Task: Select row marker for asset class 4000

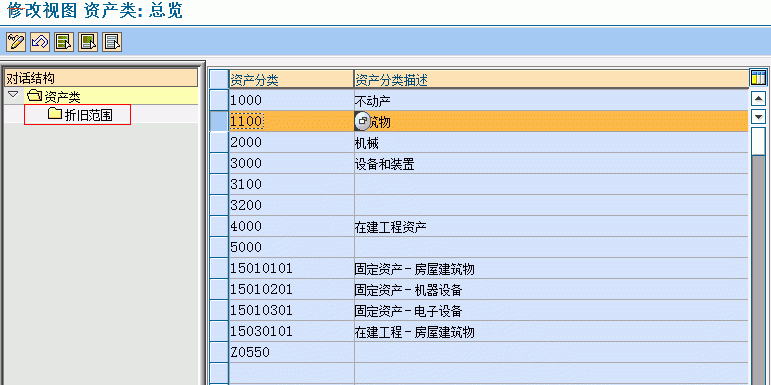Action: 219,226
